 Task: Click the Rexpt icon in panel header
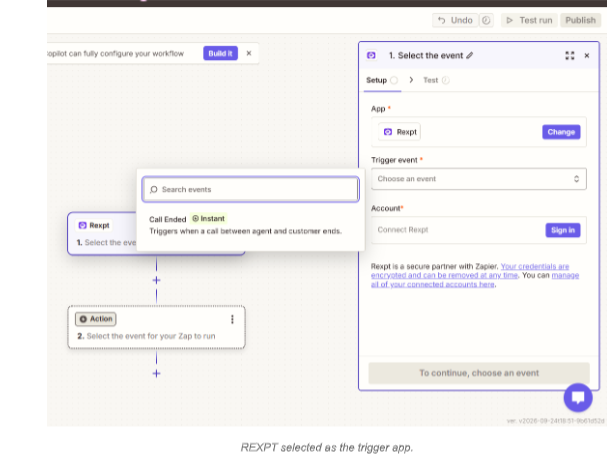(372, 56)
